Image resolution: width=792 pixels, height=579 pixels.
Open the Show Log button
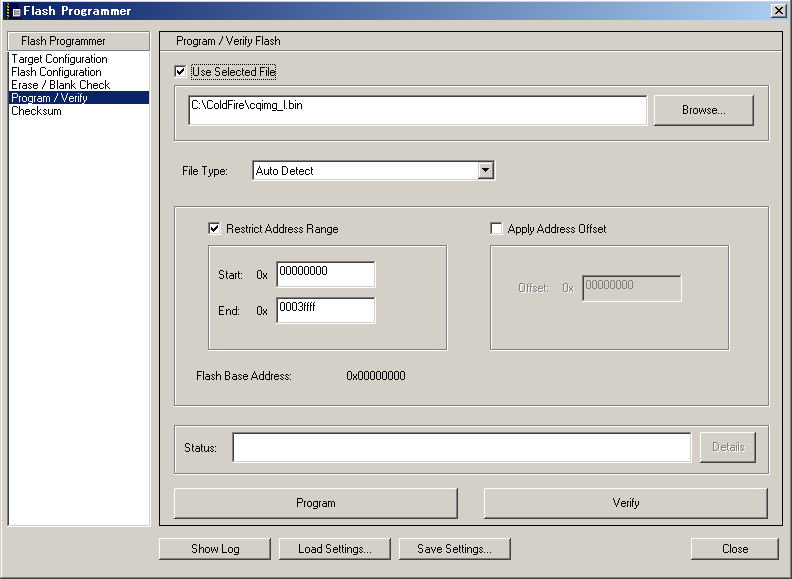pyautogui.click(x=215, y=549)
